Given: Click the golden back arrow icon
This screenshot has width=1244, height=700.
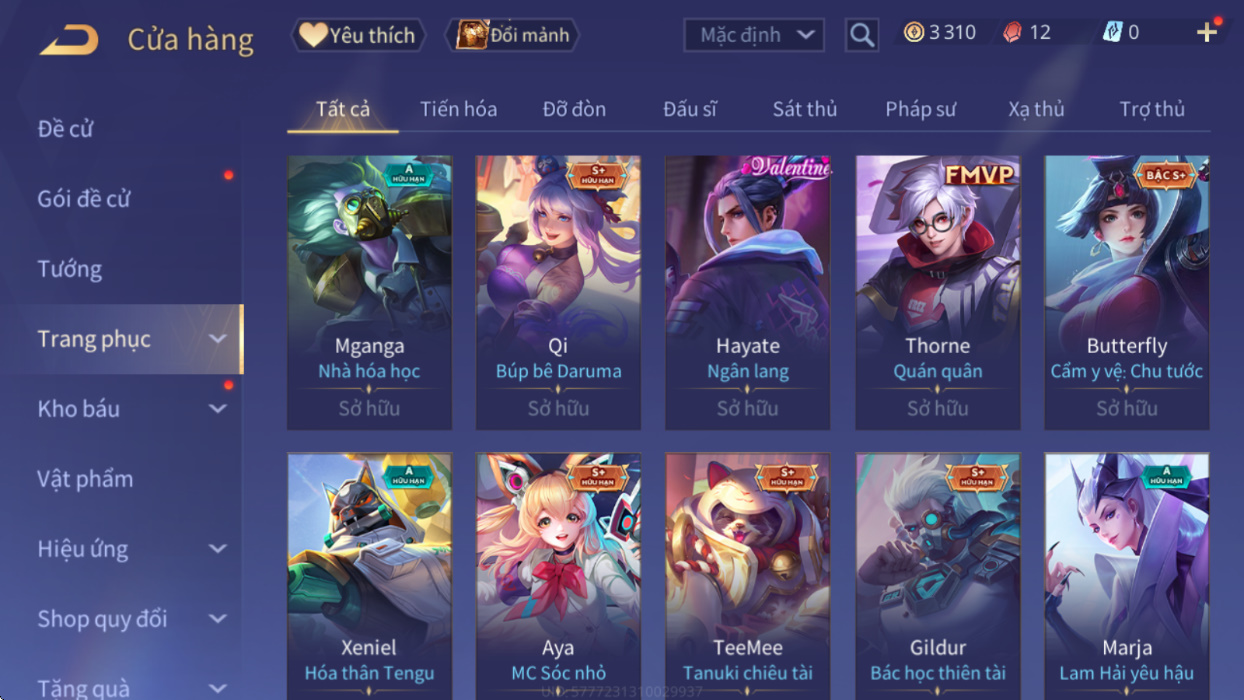Looking at the screenshot, I should (x=68, y=40).
